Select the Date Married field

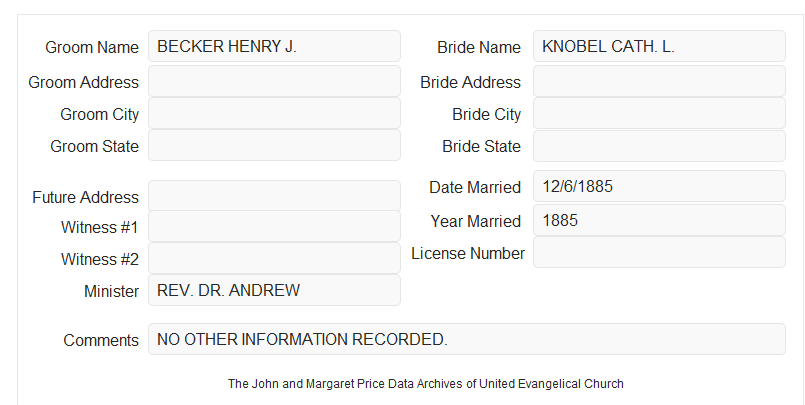pos(659,186)
